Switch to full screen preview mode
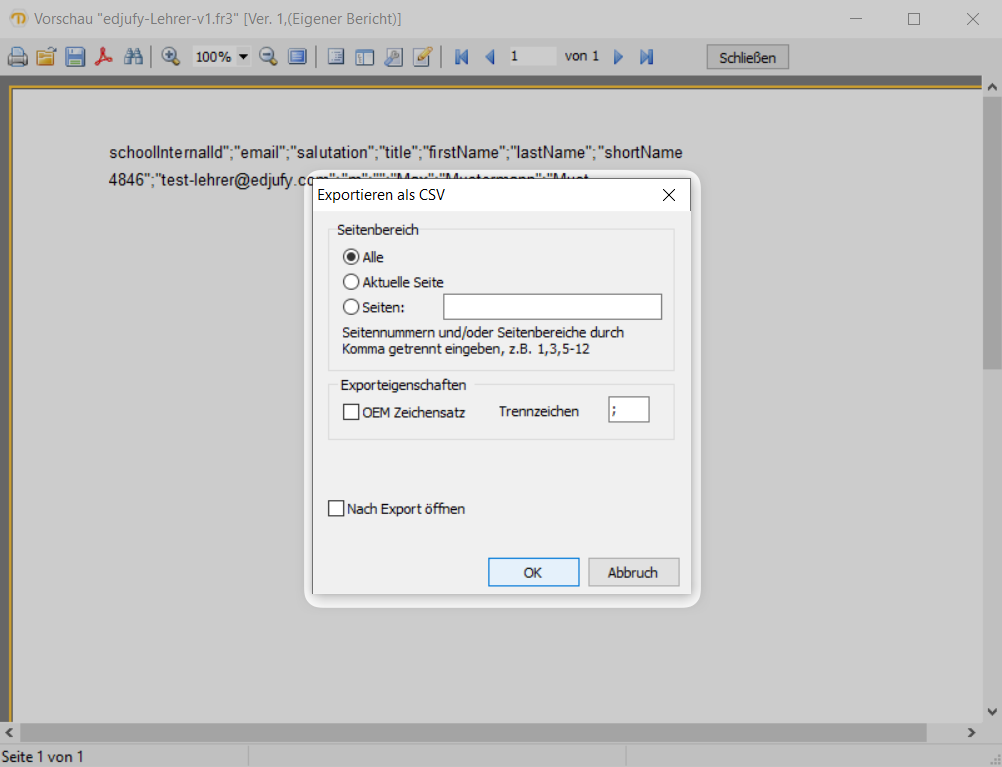Viewport: 1002px width, 767px height. pyautogui.click(x=297, y=56)
